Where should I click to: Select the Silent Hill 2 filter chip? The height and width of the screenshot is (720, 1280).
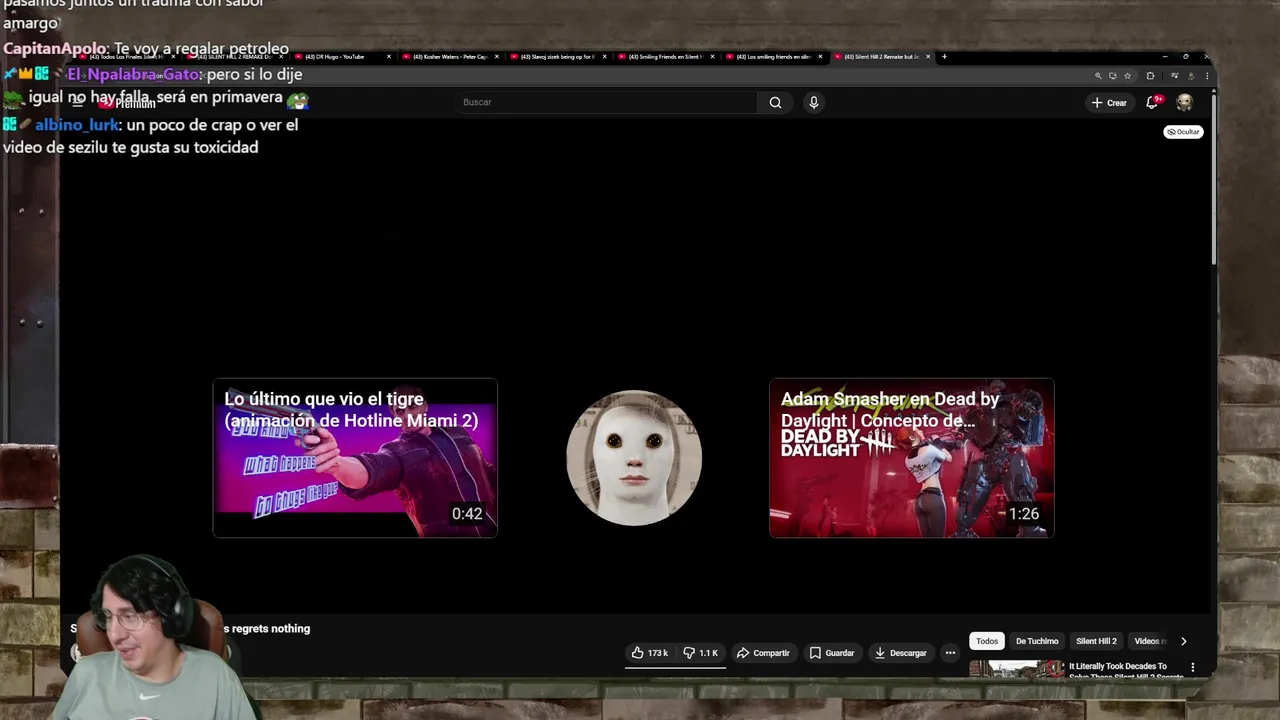click(x=1096, y=641)
